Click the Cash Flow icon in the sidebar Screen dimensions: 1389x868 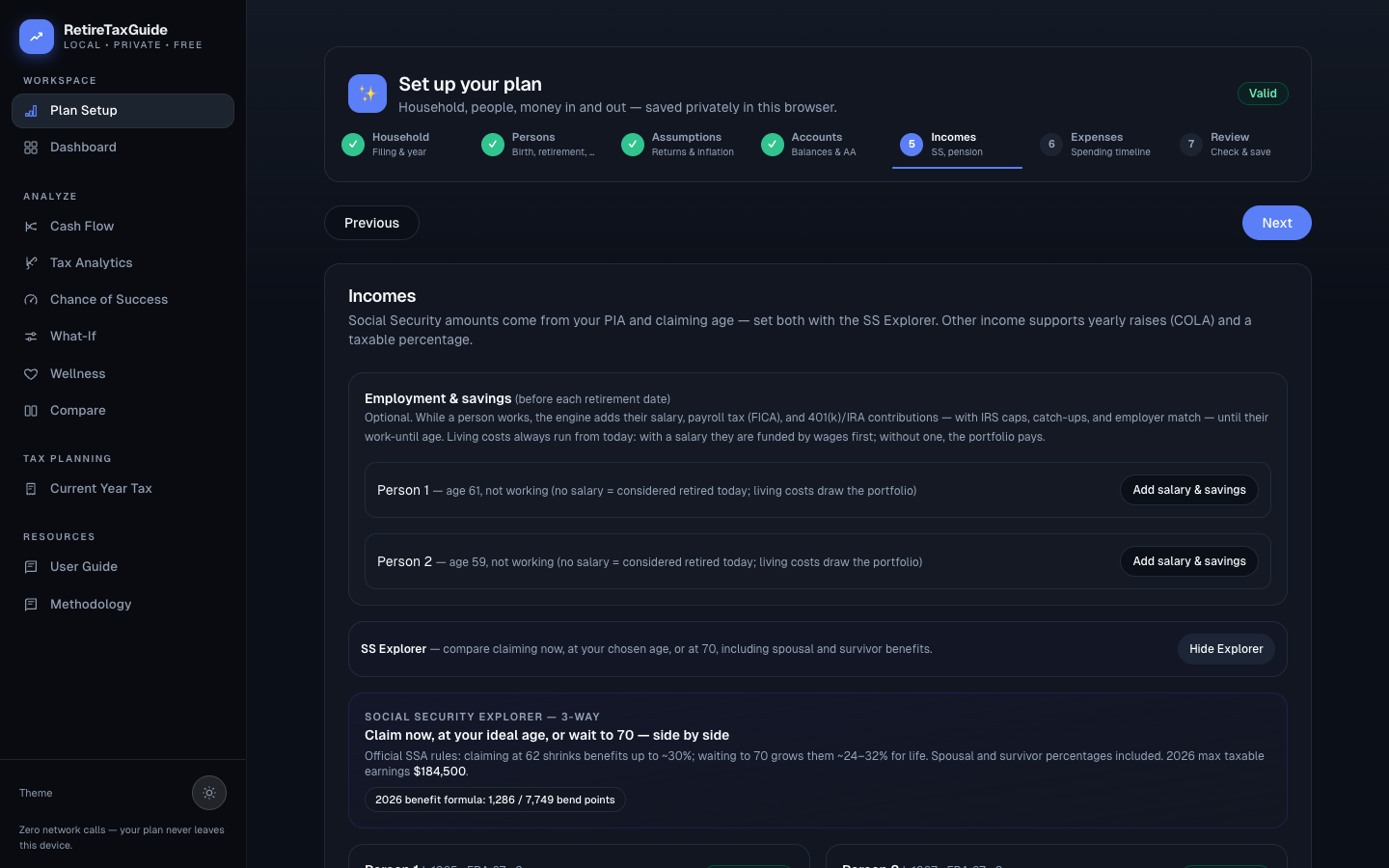[31, 227]
